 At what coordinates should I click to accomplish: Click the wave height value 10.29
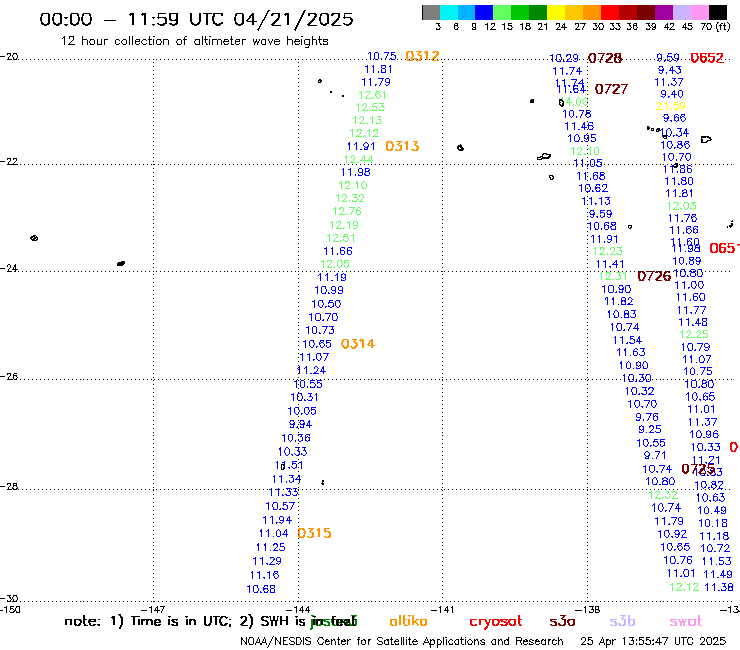564,58
